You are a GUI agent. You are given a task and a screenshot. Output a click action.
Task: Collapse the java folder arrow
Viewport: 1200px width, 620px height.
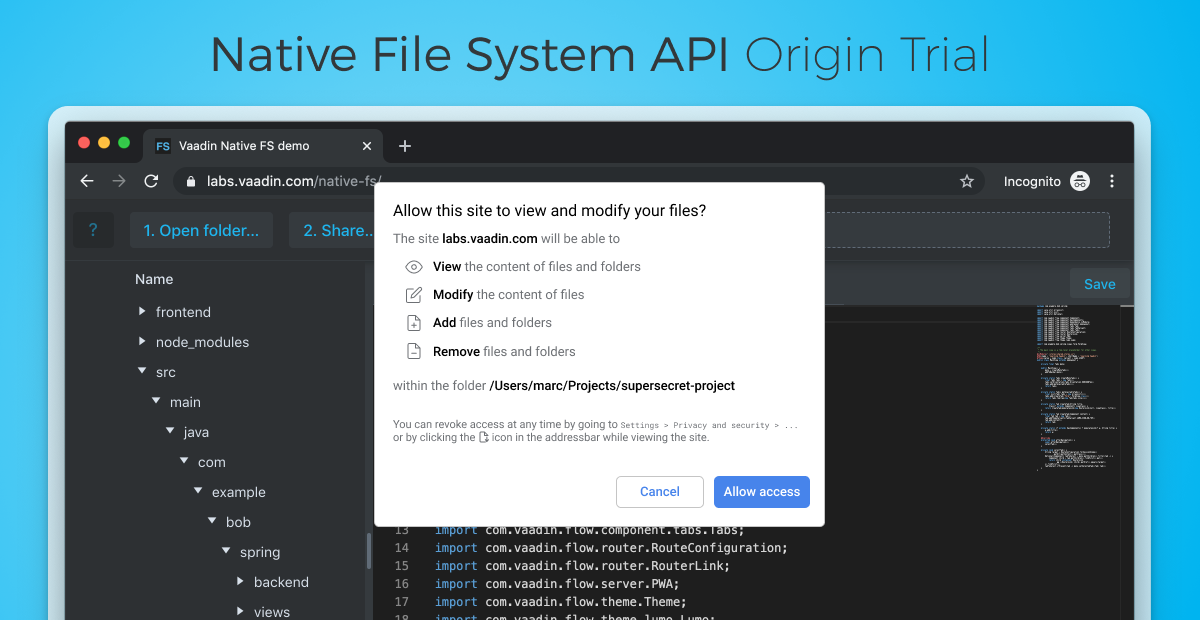(170, 432)
